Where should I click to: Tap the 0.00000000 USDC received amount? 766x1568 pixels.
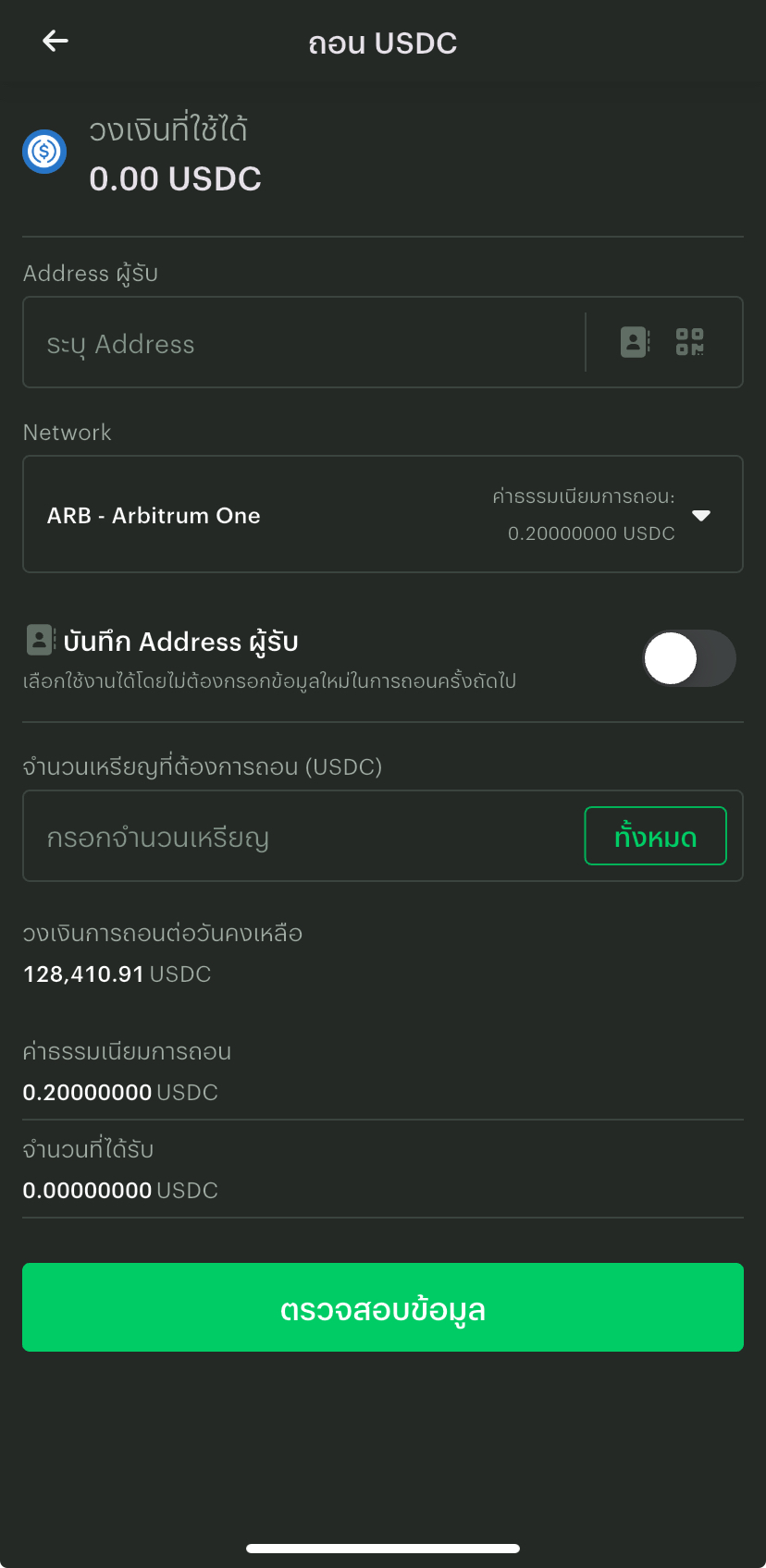(120, 1191)
